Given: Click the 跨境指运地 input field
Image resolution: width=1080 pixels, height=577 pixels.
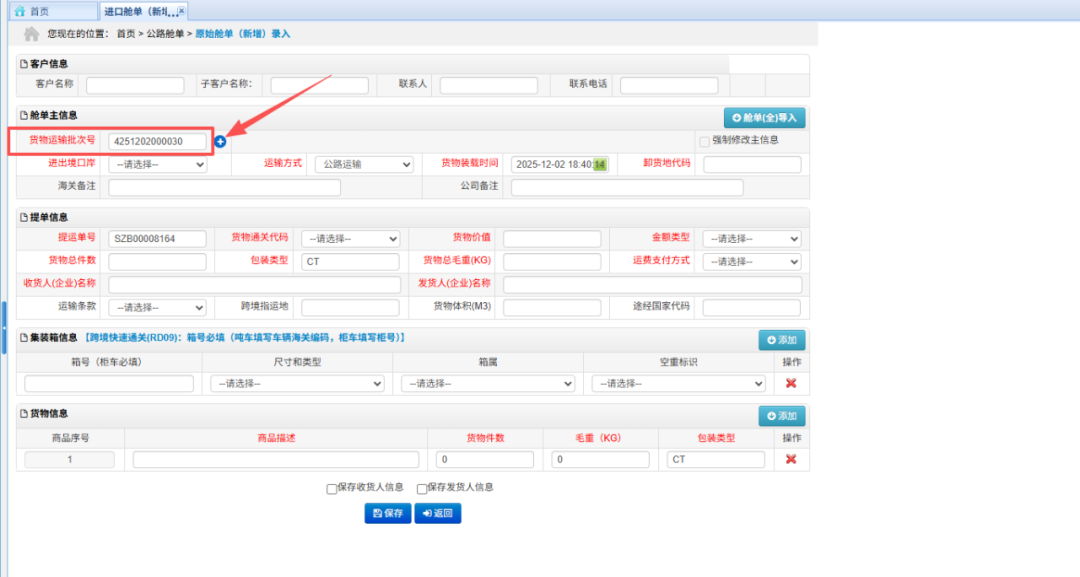Looking at the screenshot, I should 351,308.
